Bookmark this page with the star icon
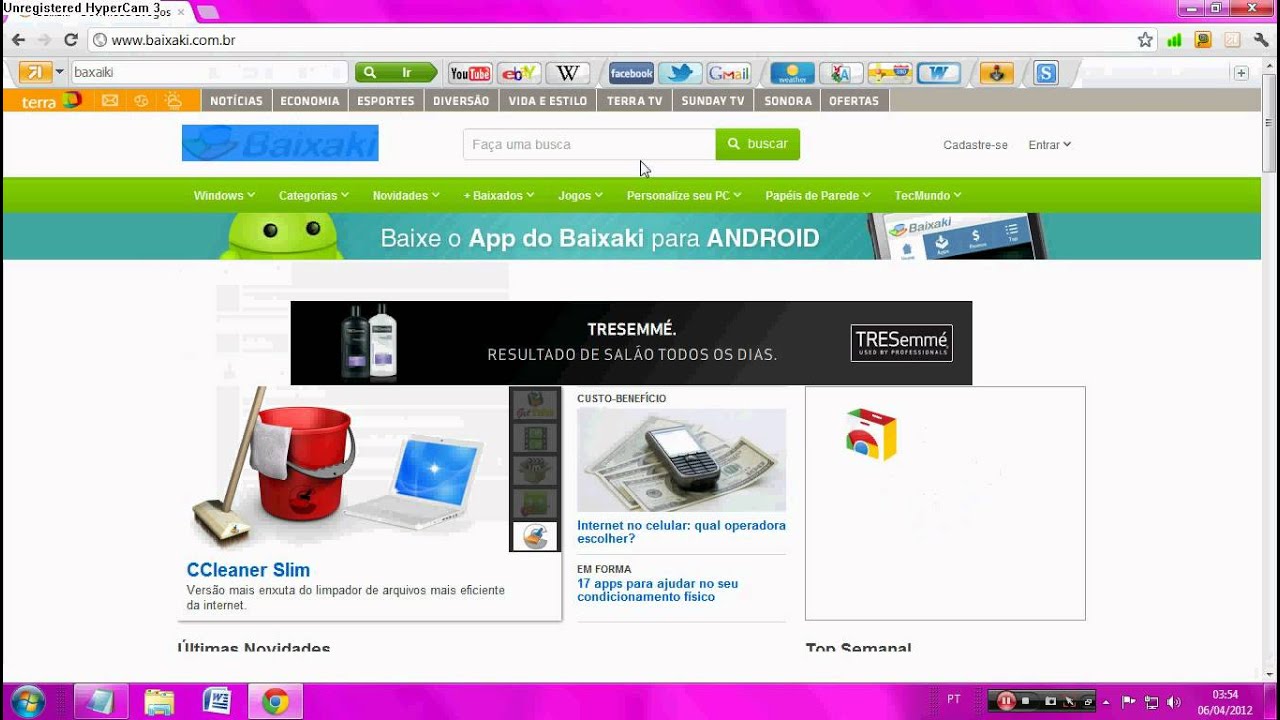Screen dimensions: 1280x720 click(x=1145, y=40)
